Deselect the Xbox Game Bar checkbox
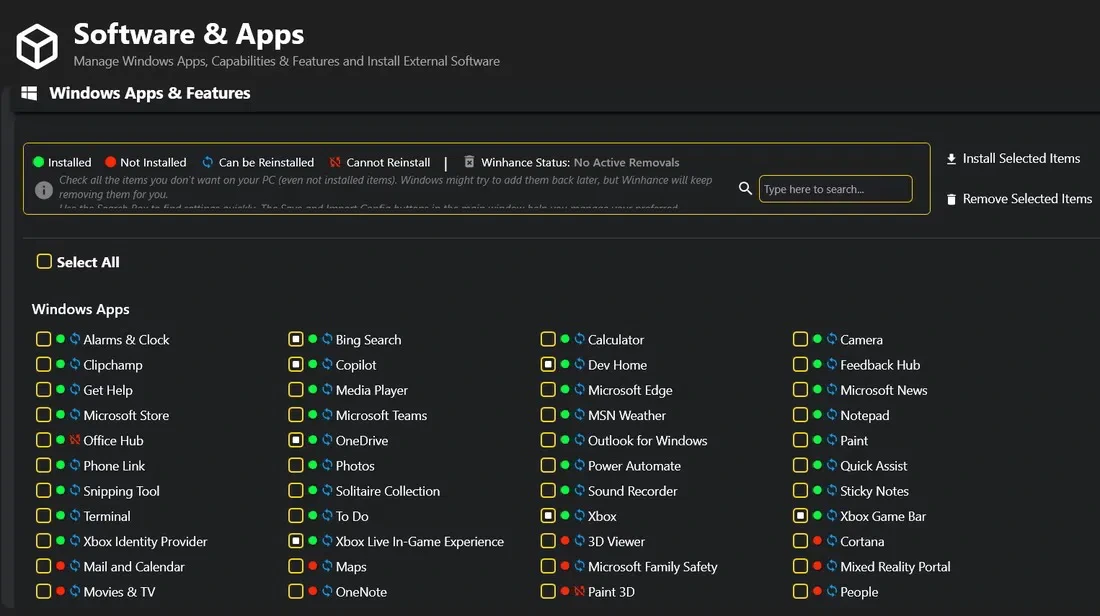 tap(800, 516)
